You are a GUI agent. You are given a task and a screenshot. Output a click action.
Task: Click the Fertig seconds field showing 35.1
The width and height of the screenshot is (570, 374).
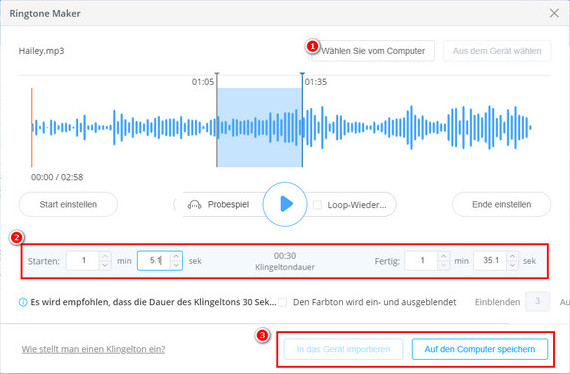coord(490,261)
